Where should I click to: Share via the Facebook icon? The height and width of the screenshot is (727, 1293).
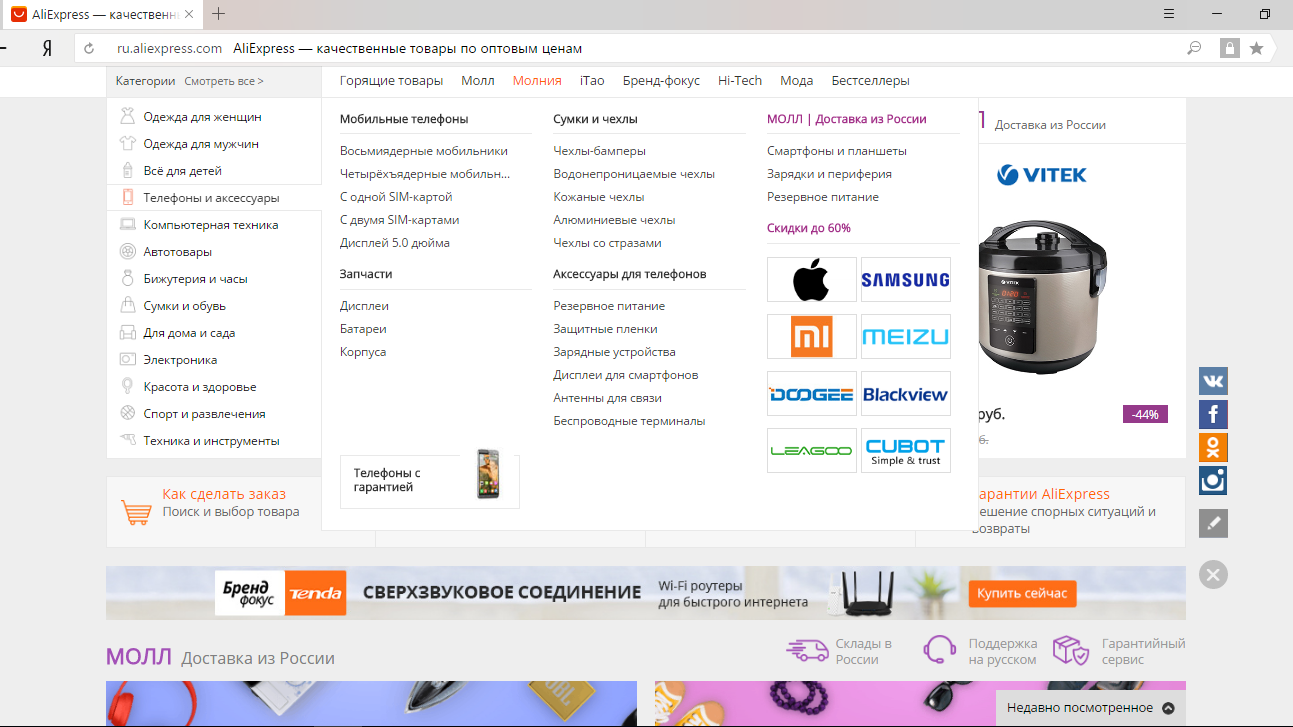(1213, 414)
